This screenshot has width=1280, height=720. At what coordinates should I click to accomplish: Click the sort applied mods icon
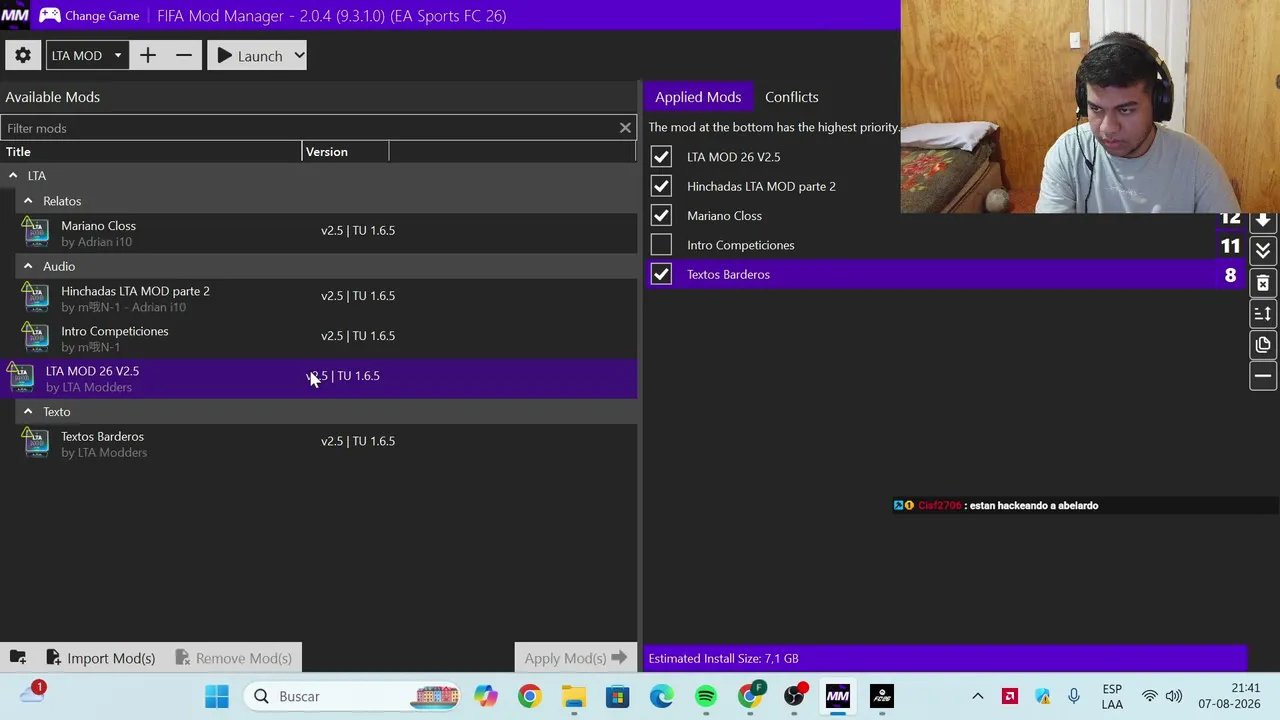point(1263,314)
